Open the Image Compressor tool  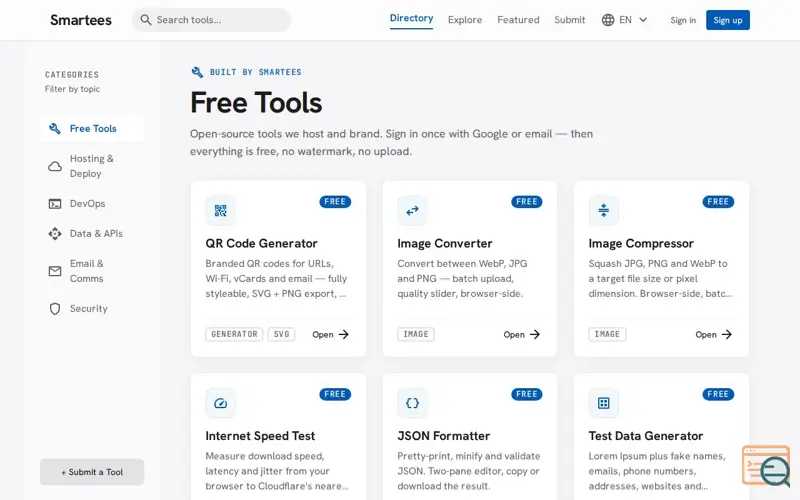(714, 334)
